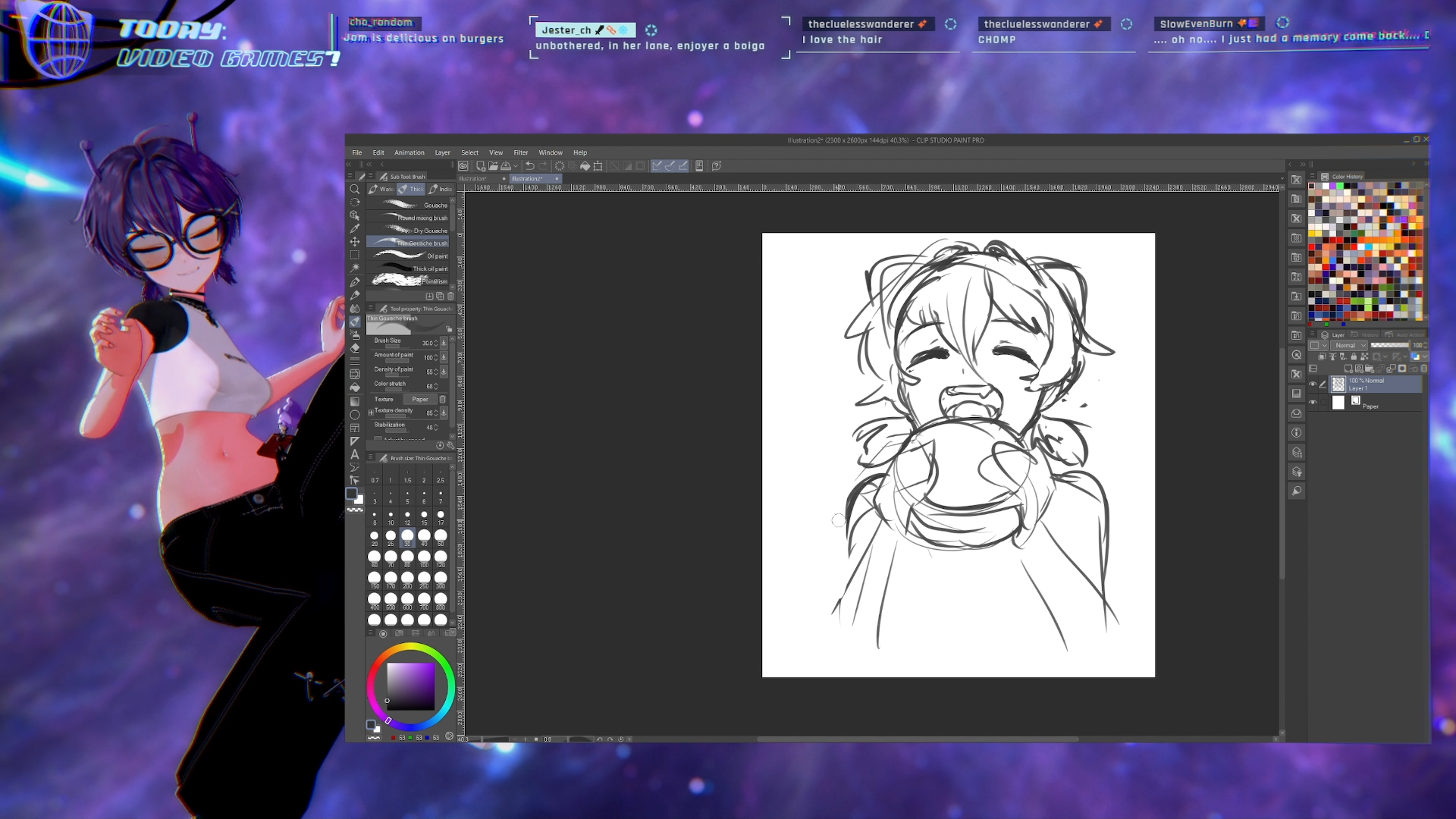Delete sub tool with trash icon
Screen dimensions: 1456x819
[450, 297]
